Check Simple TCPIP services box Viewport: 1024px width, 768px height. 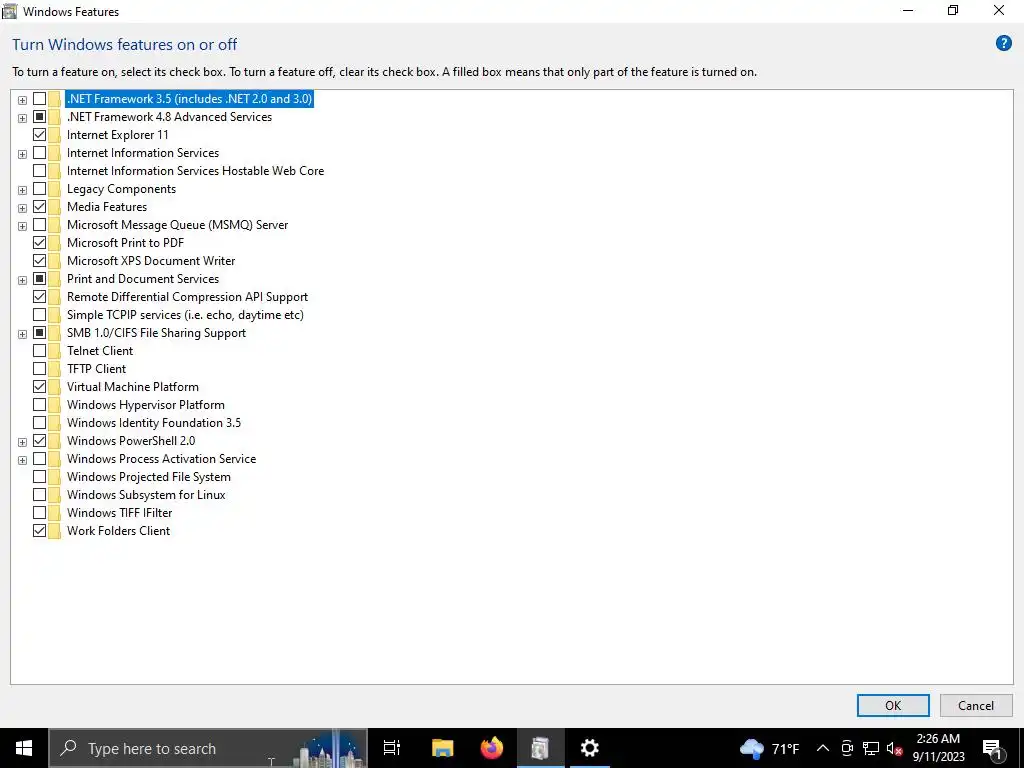coord(39,315)
